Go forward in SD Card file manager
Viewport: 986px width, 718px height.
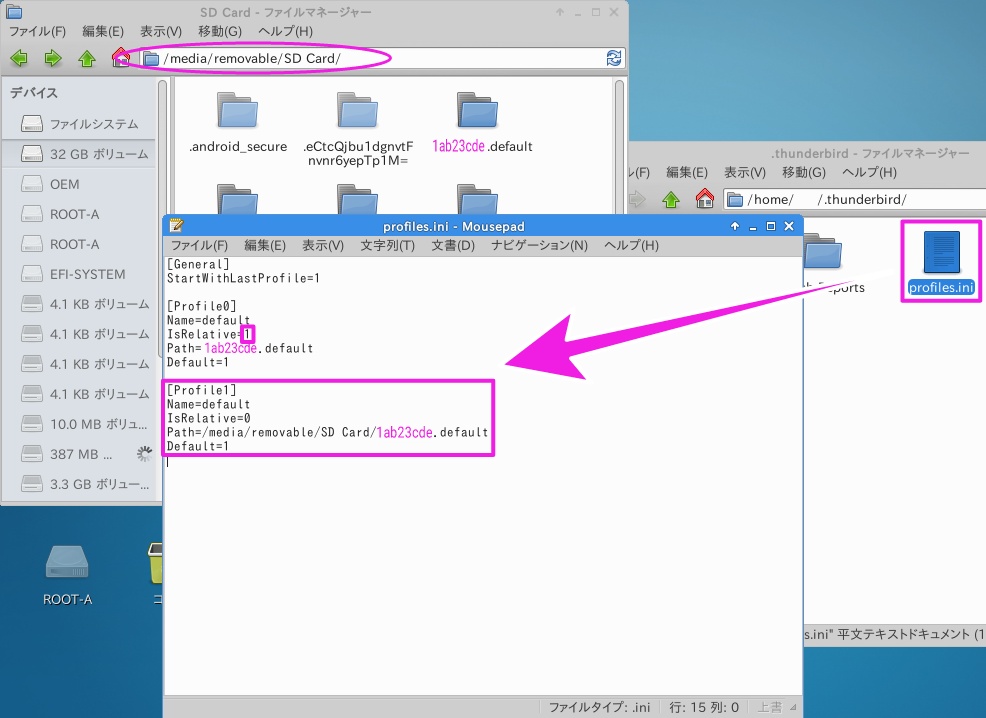(x=53, y=58)
